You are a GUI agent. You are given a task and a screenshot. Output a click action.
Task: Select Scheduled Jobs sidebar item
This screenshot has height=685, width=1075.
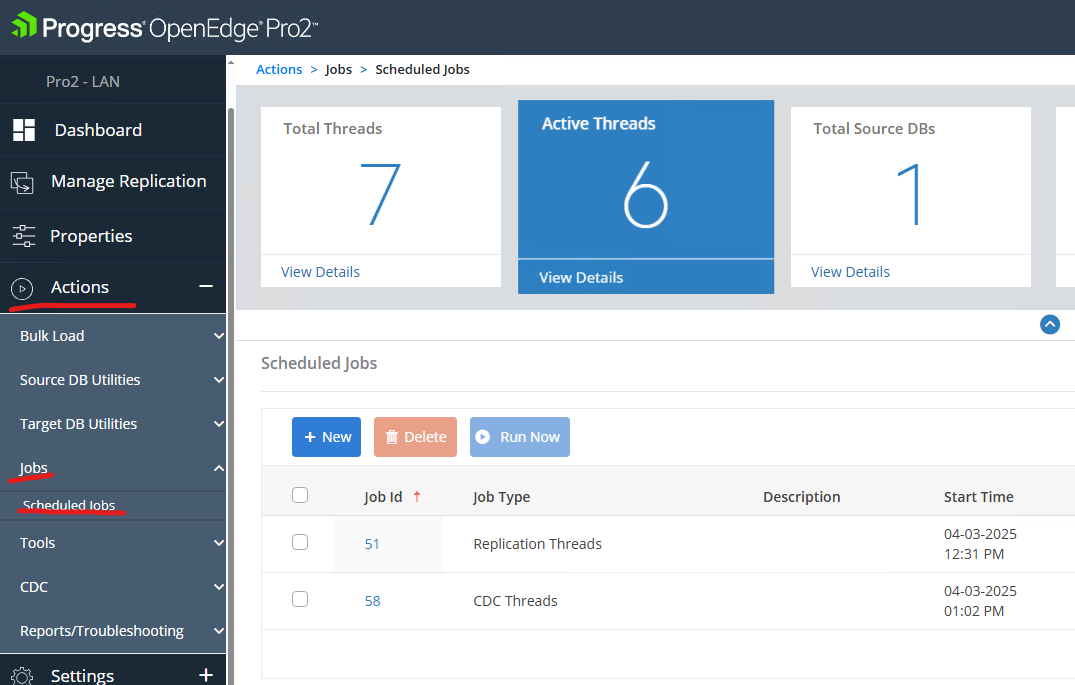[x=69, y=505]
